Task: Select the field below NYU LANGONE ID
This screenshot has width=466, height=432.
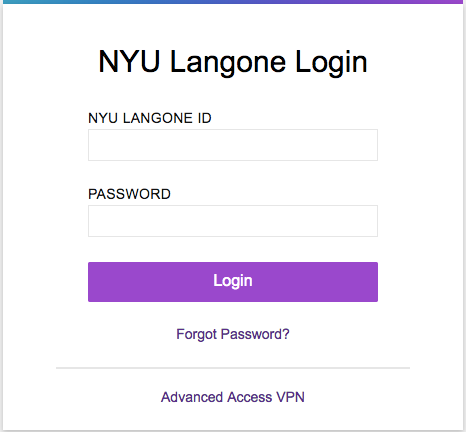Action: [233, 145]
